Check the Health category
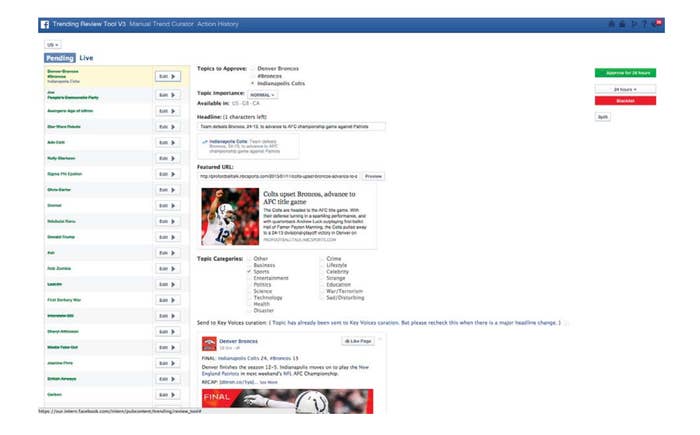The image size is (700, 435). click(249, 304)
